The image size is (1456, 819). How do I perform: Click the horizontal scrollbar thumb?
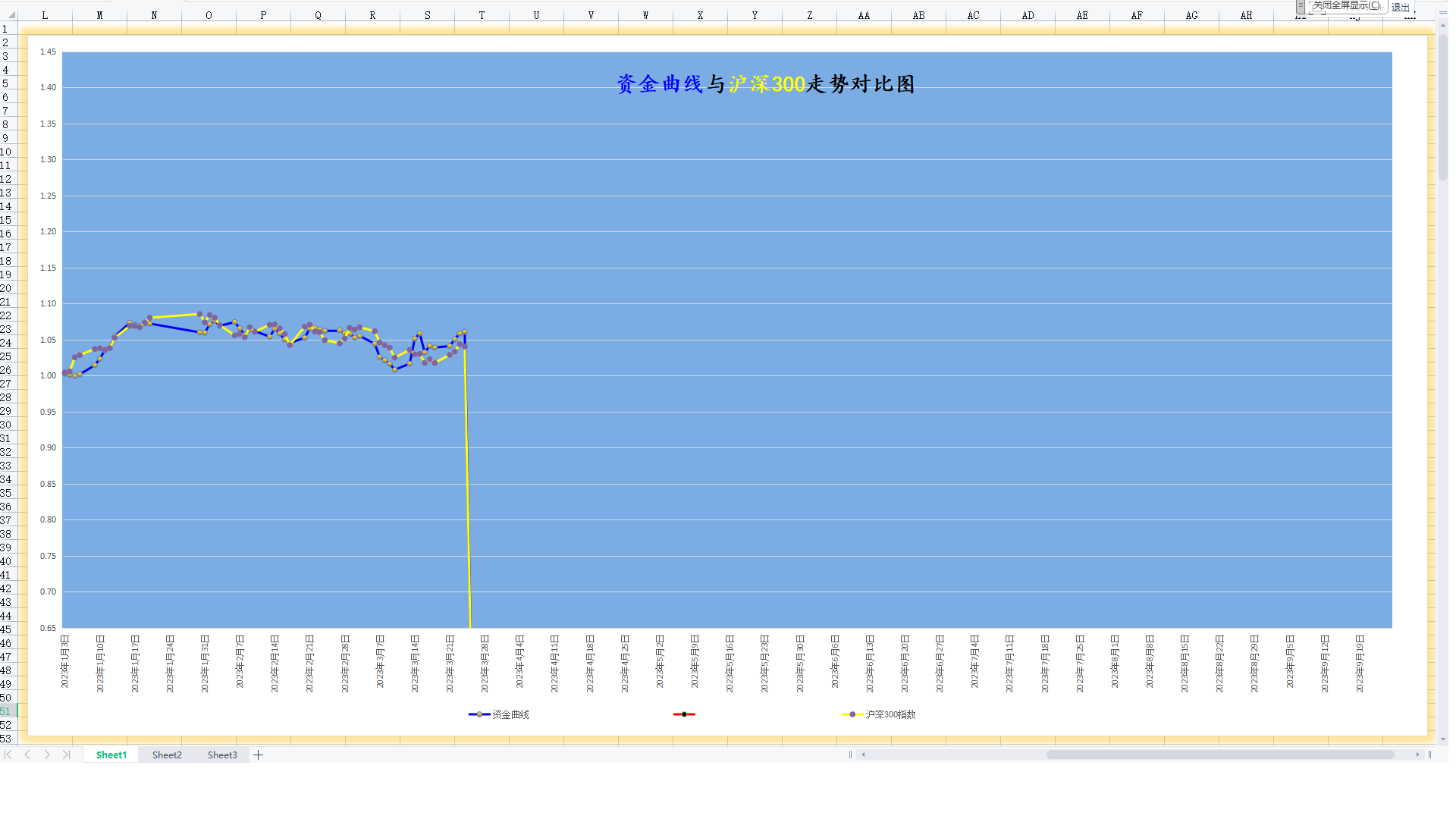click(x=1219, y=755)
